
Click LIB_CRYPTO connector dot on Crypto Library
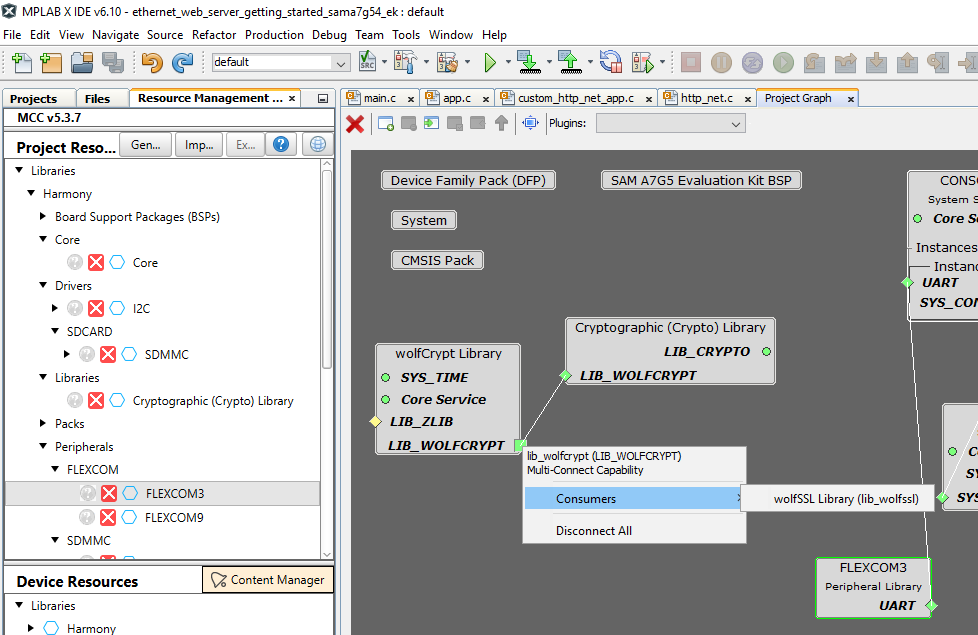pos(767,352)
